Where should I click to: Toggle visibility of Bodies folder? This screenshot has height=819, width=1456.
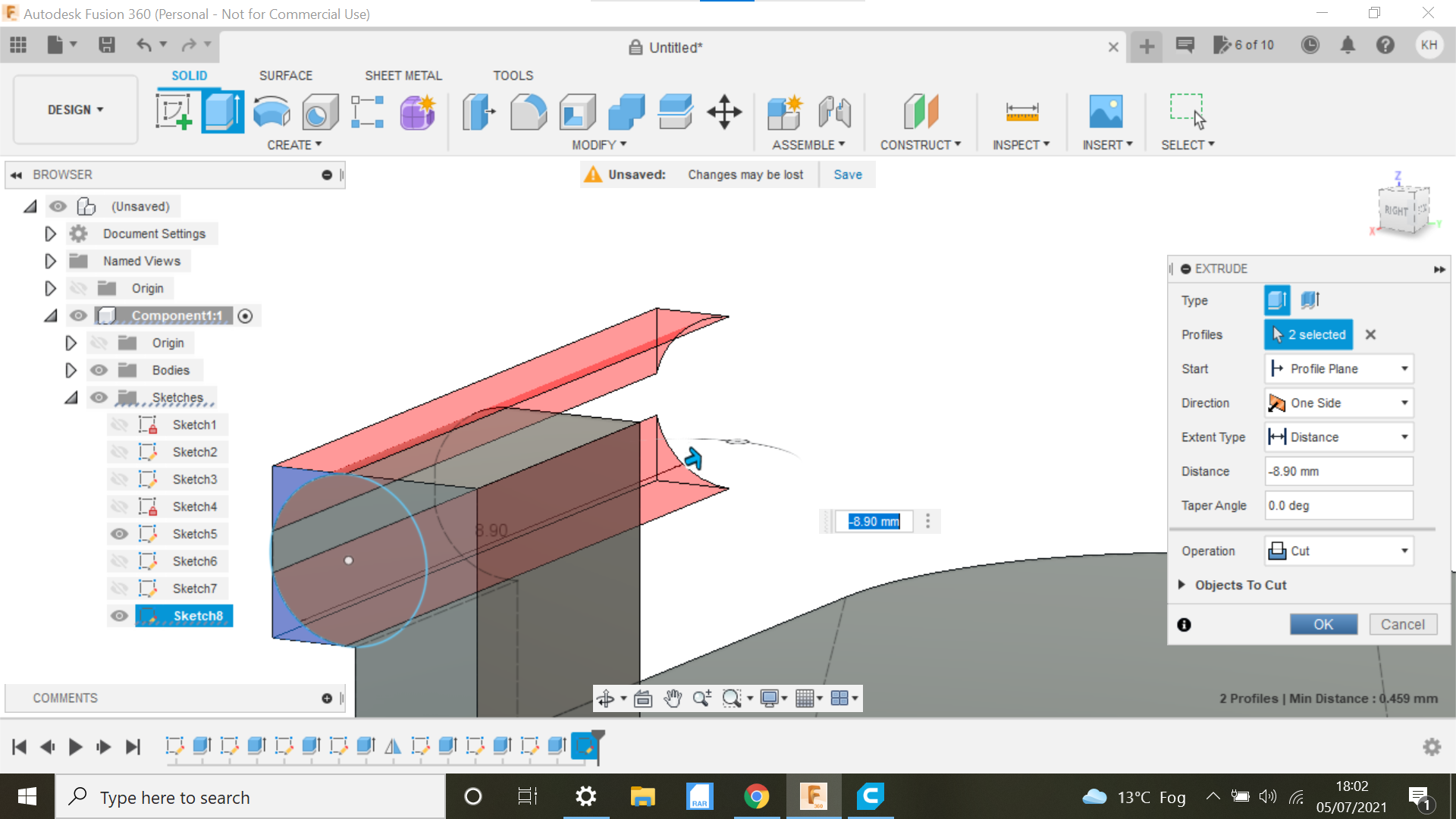coord(98,370)
